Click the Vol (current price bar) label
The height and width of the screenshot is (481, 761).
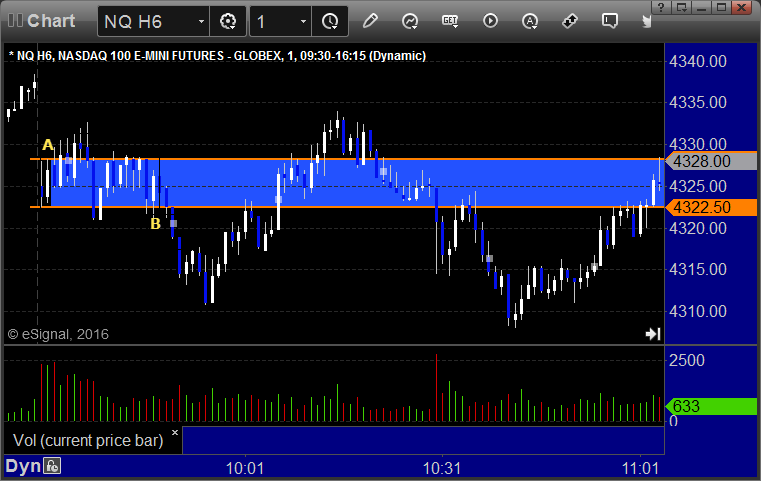coord(88,440)
